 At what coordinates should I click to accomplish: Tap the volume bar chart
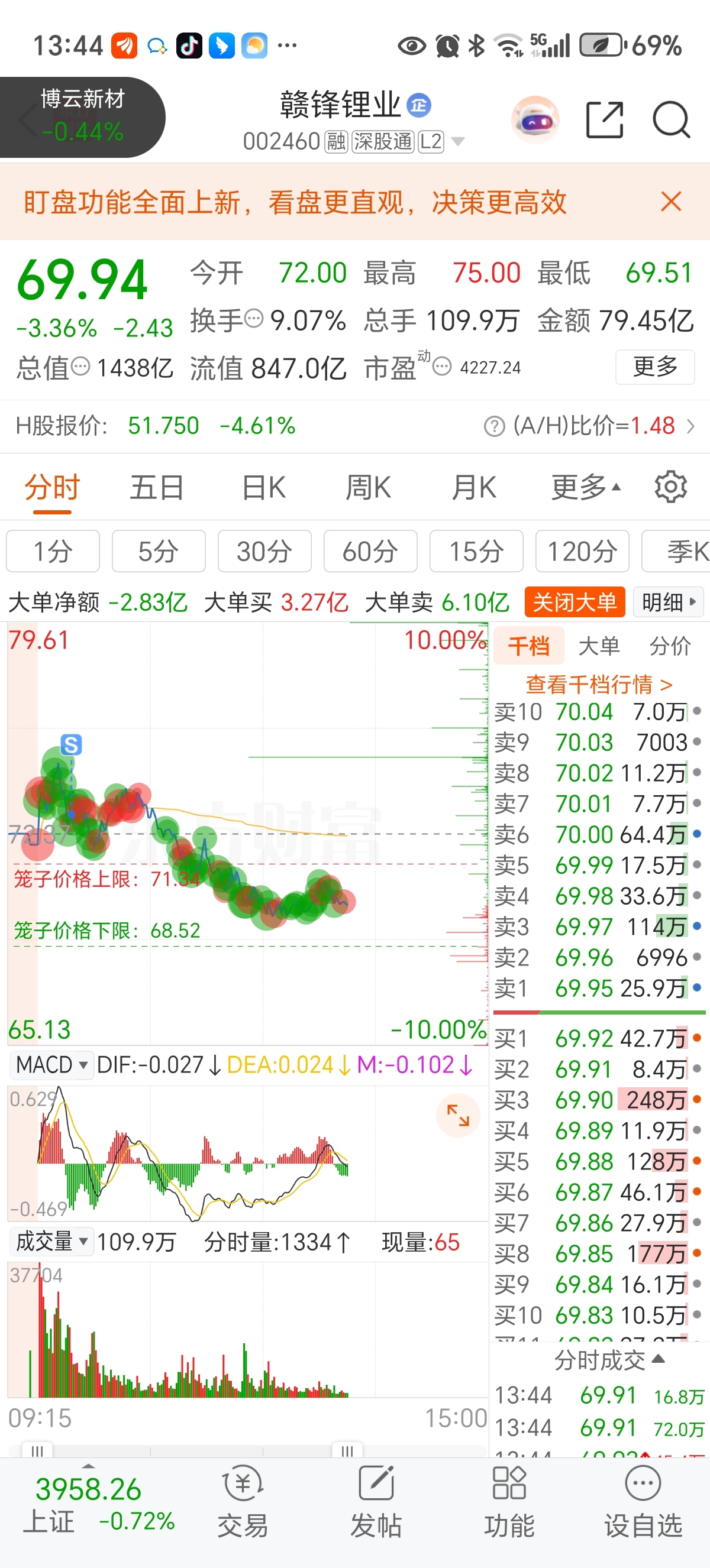point(247,1330)
